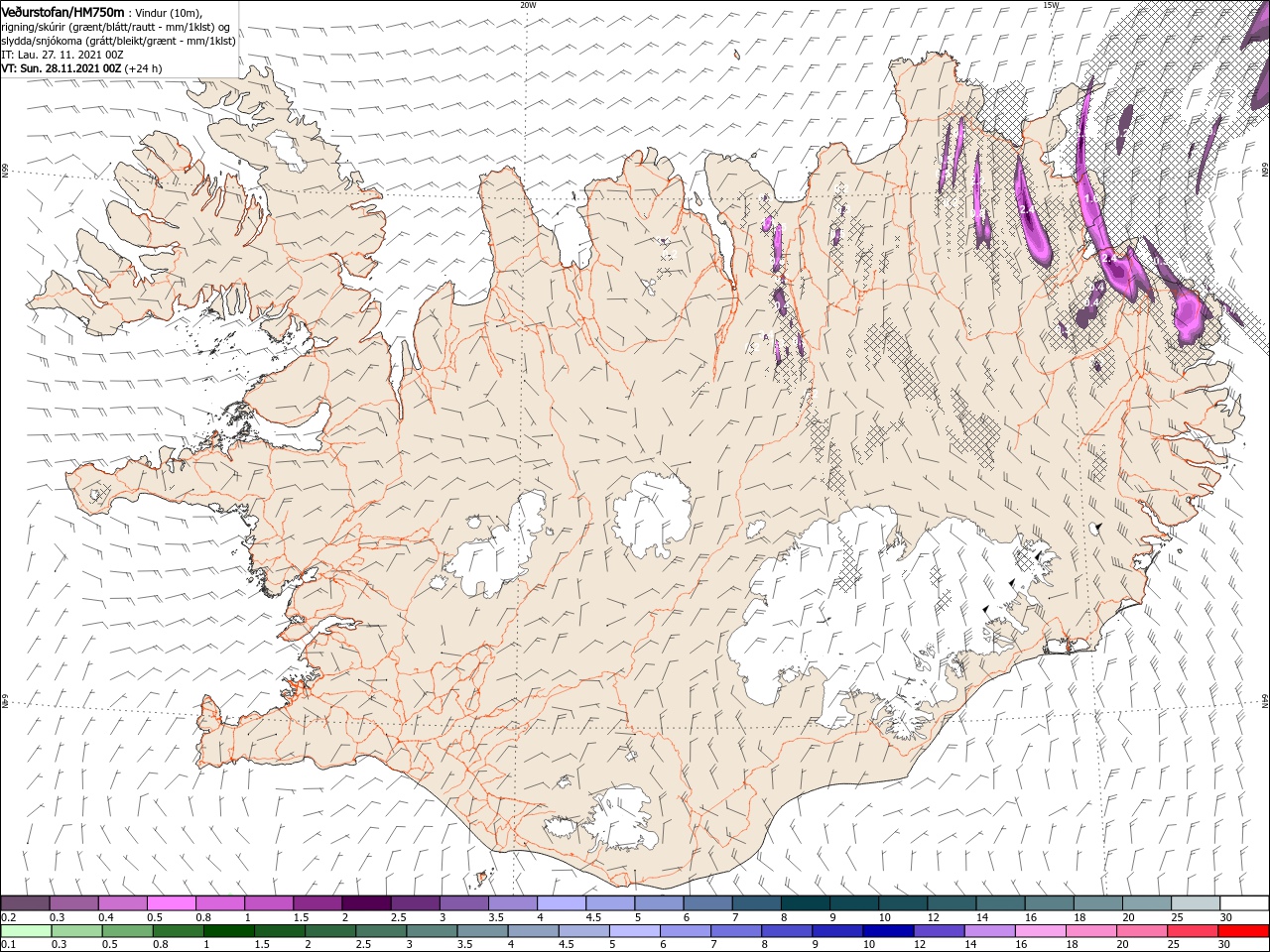
Task: Pick the pure red 30 swatch, lower scale
Action: pyautogui.click(x=1242, y=931)
